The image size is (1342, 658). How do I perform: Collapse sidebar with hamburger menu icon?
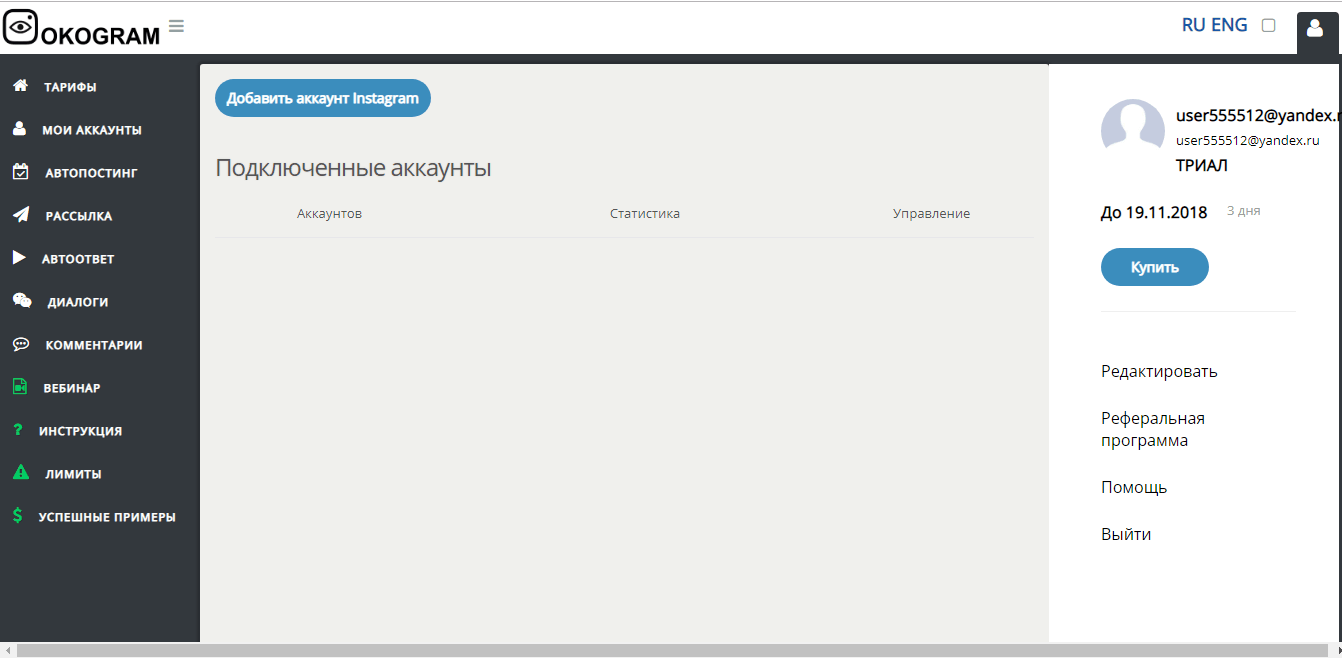[176, 26]
